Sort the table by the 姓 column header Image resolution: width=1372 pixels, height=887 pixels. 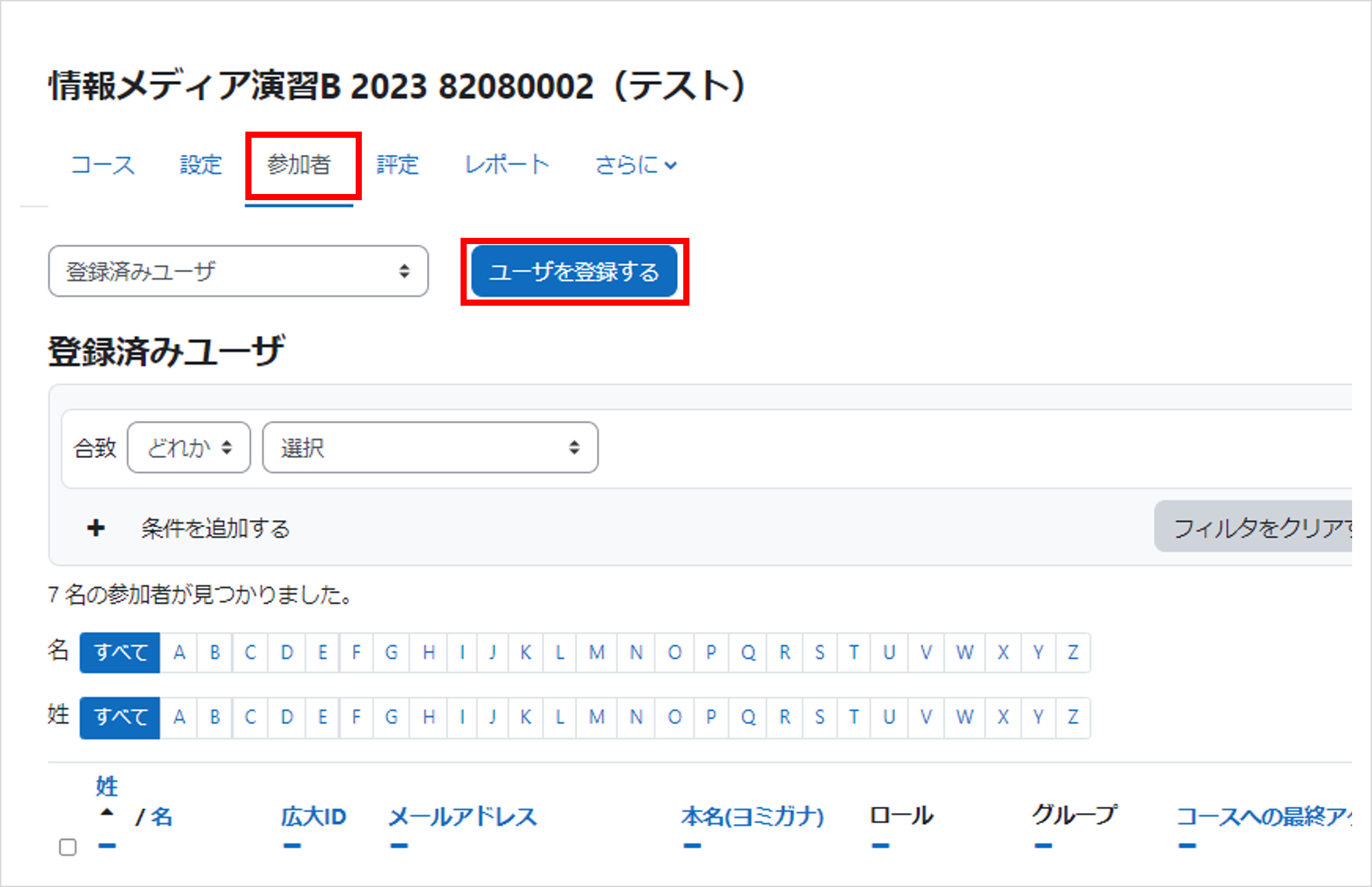click(107, 786)
